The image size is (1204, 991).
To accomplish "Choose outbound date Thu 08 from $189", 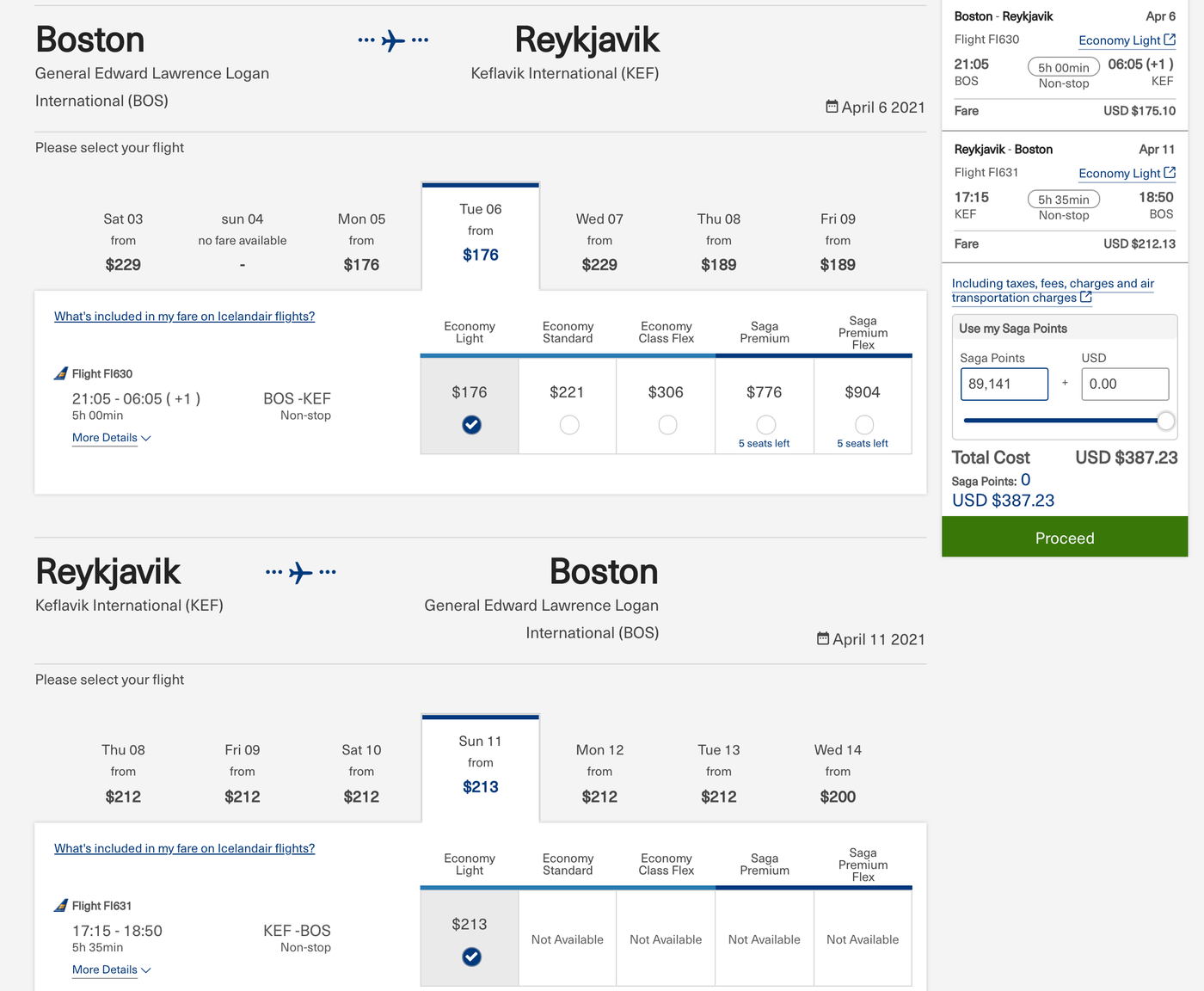I will coord(719,242).
